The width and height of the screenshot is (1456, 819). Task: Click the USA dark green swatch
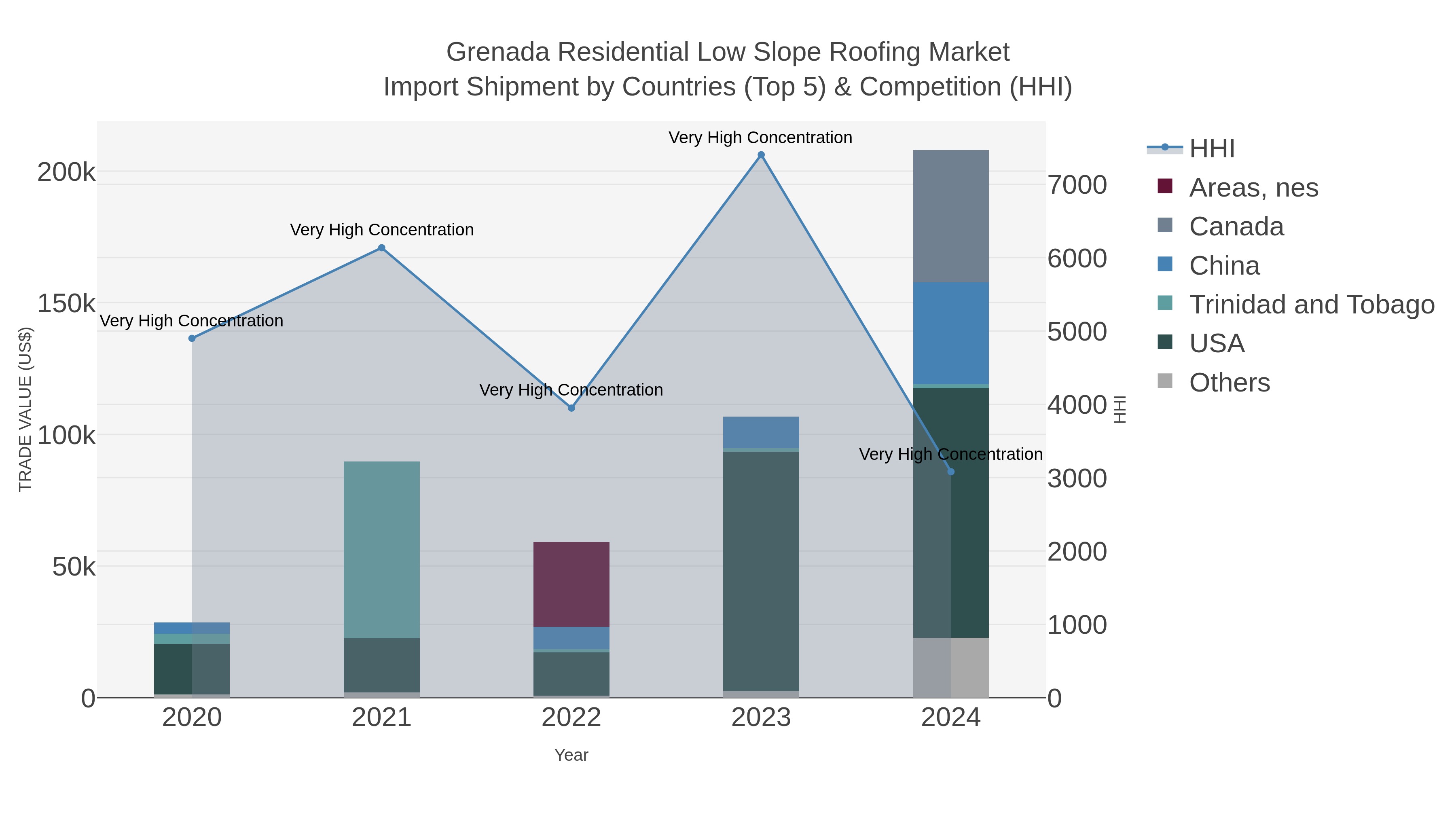1165,342
